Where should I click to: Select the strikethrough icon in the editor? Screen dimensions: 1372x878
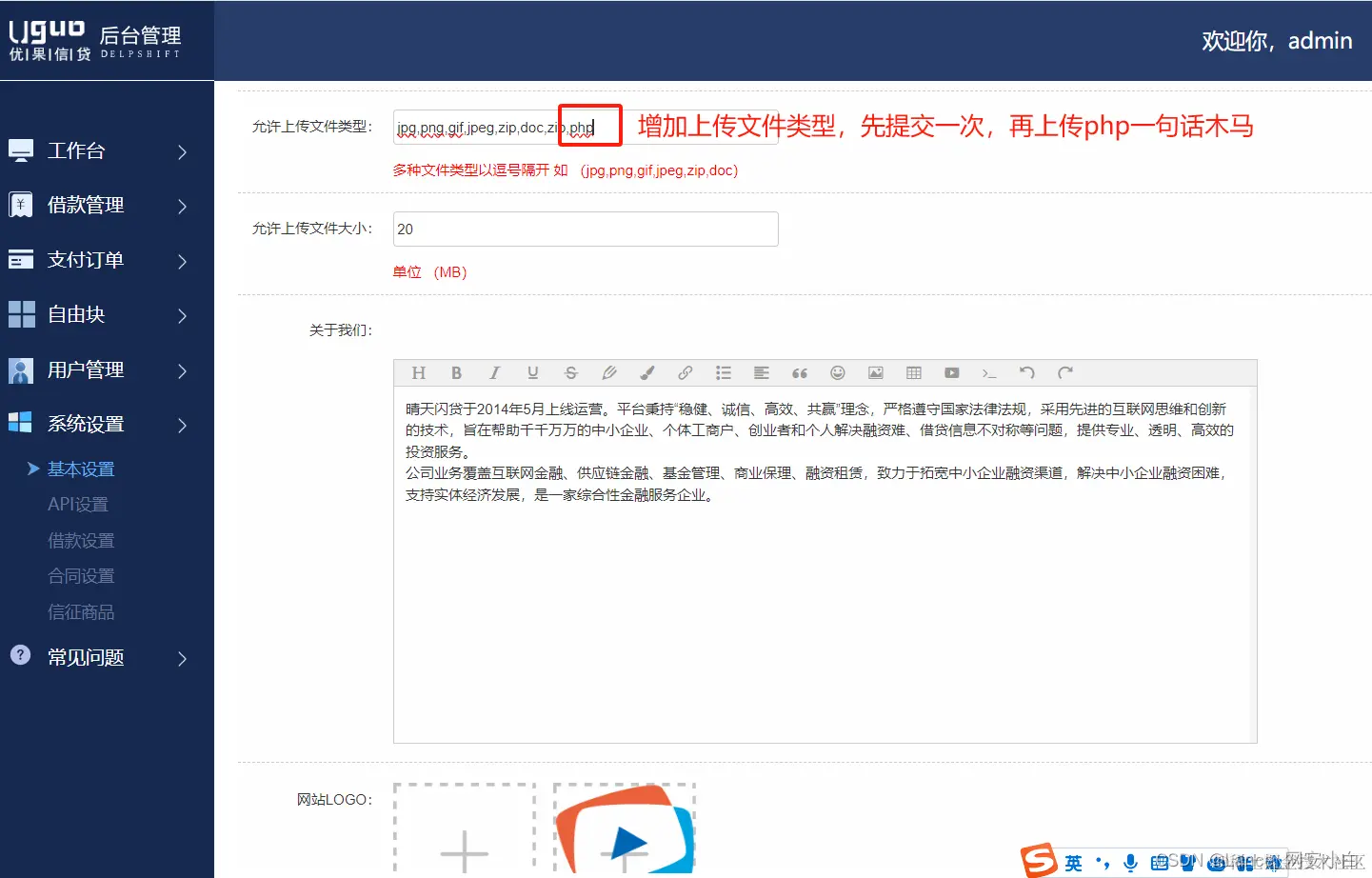tap(570, 372)
